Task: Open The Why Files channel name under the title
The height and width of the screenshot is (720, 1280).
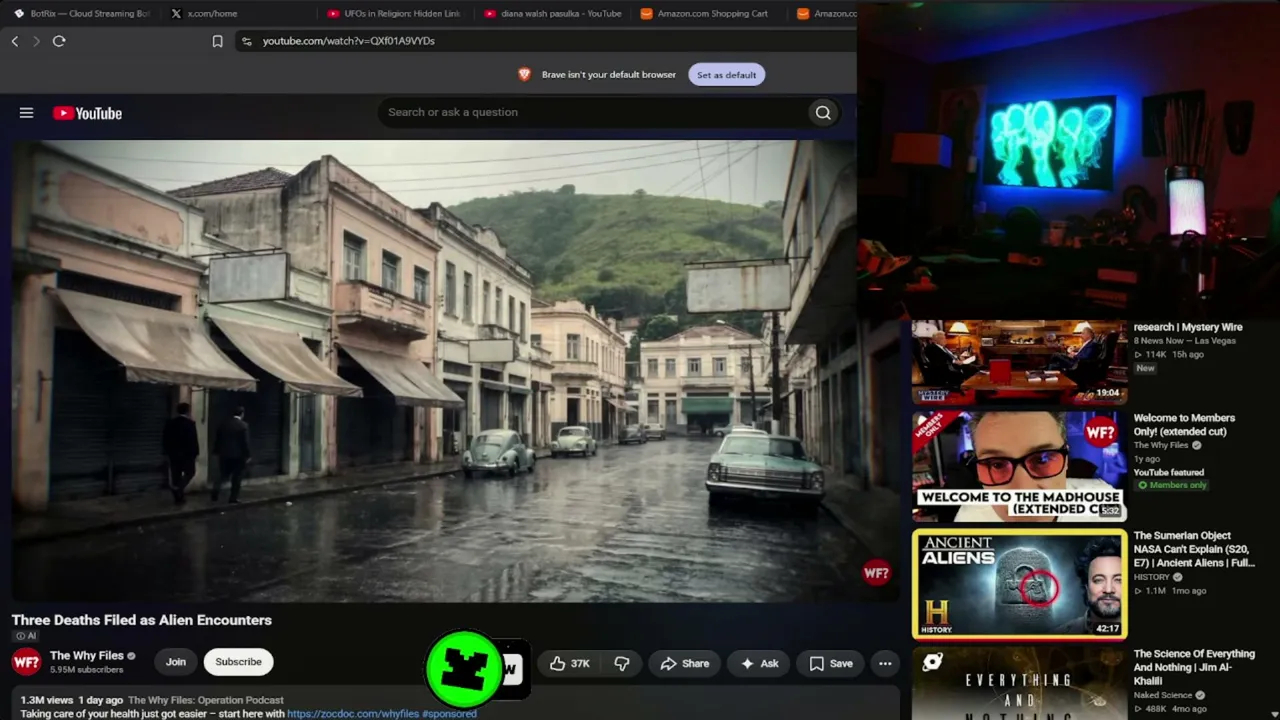Action: click(x=87, y=656)
